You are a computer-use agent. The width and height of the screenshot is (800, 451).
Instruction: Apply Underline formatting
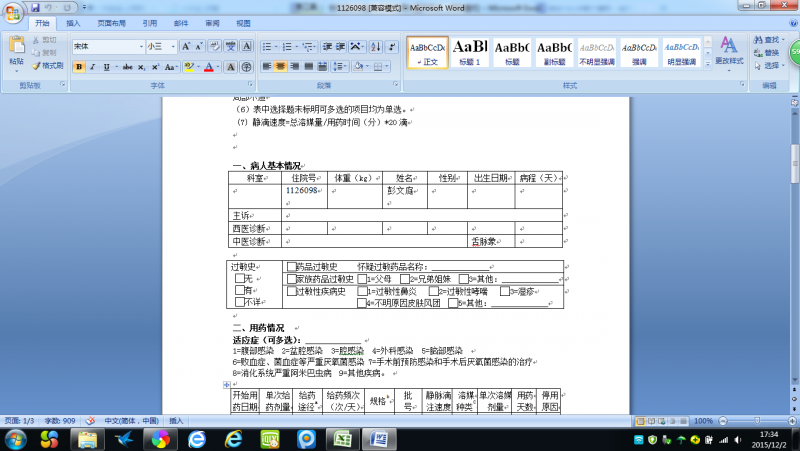pyautogui.click(x=106, y=67)
